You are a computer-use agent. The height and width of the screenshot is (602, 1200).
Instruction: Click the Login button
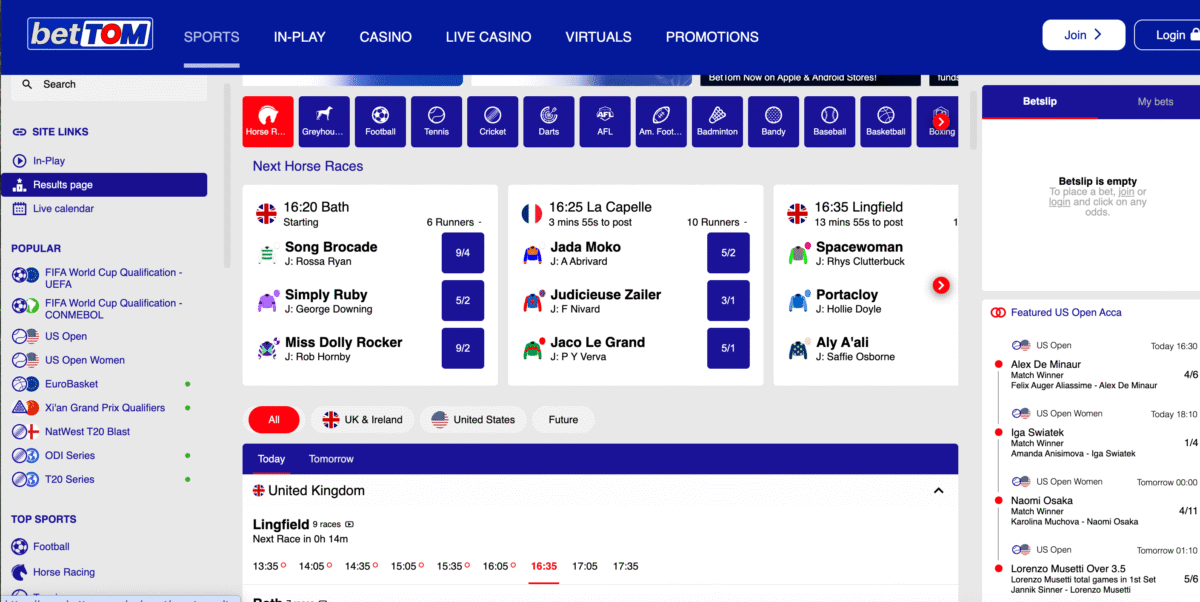(x=1168, y=35)
